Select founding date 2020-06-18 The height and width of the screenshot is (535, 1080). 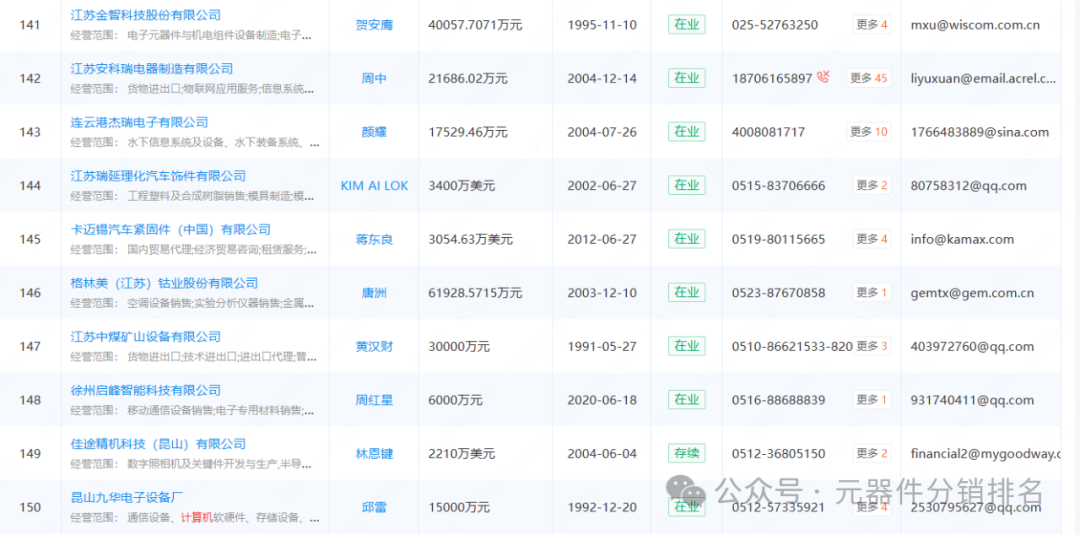[602, 401]
